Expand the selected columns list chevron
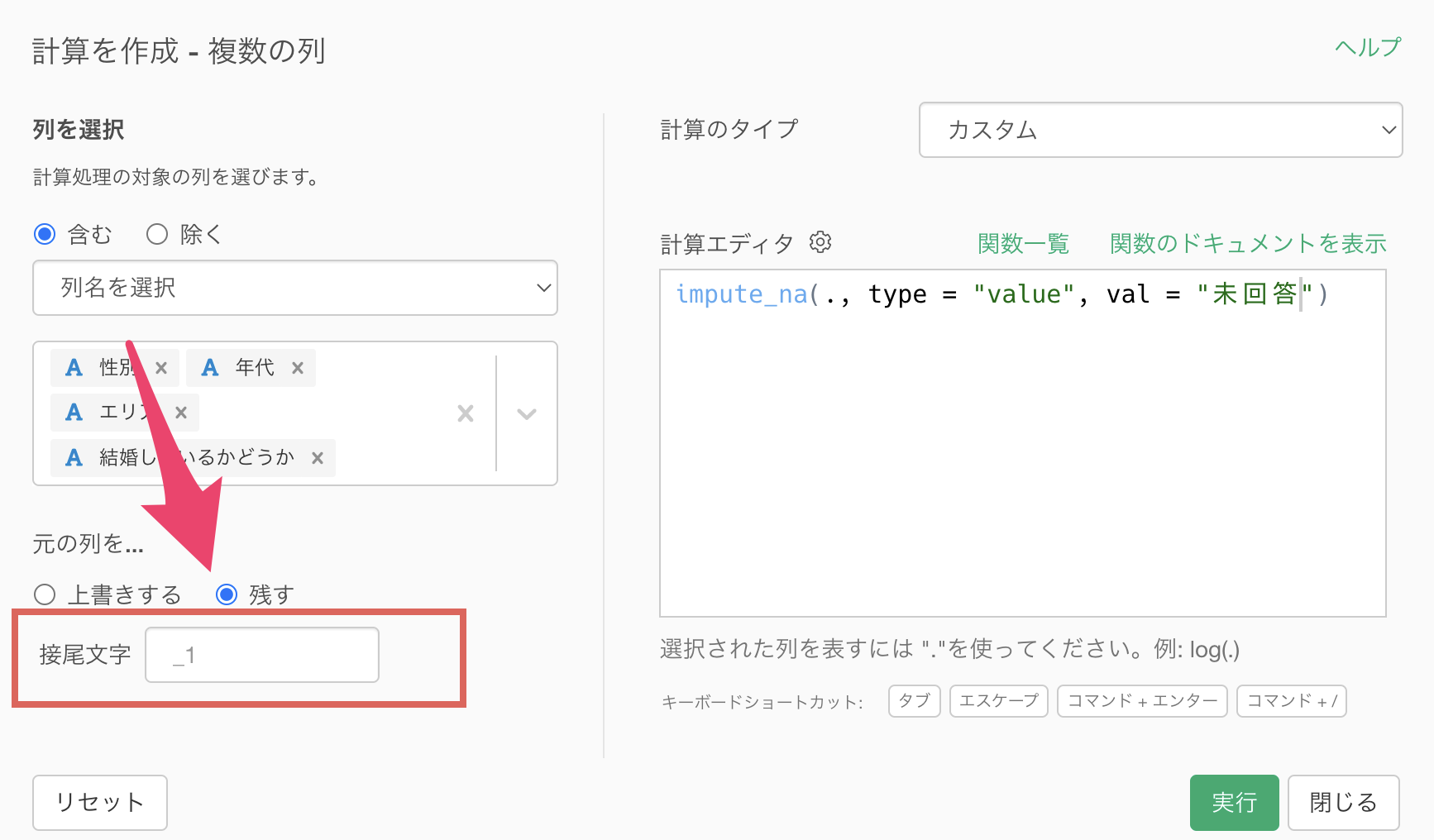This screenshot has width=1434, height=840. coord(527,413)
